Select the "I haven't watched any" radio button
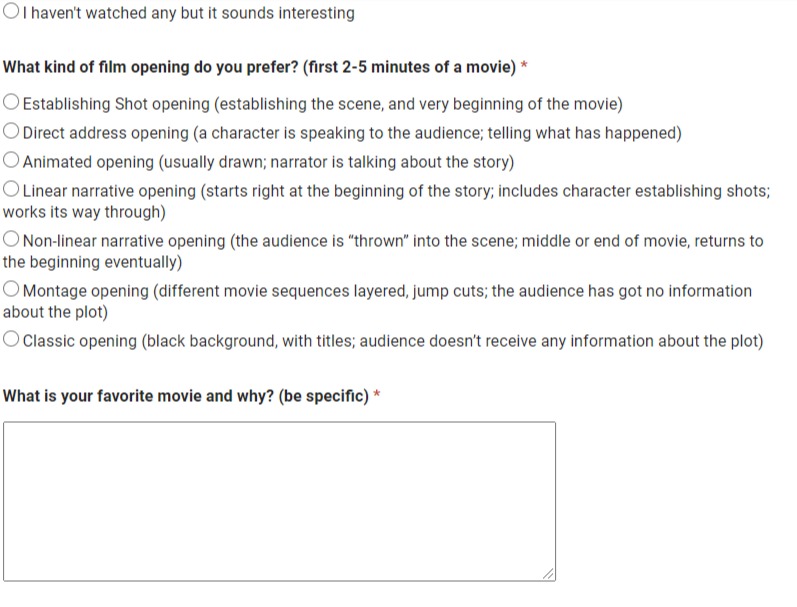 pos(11,13)
